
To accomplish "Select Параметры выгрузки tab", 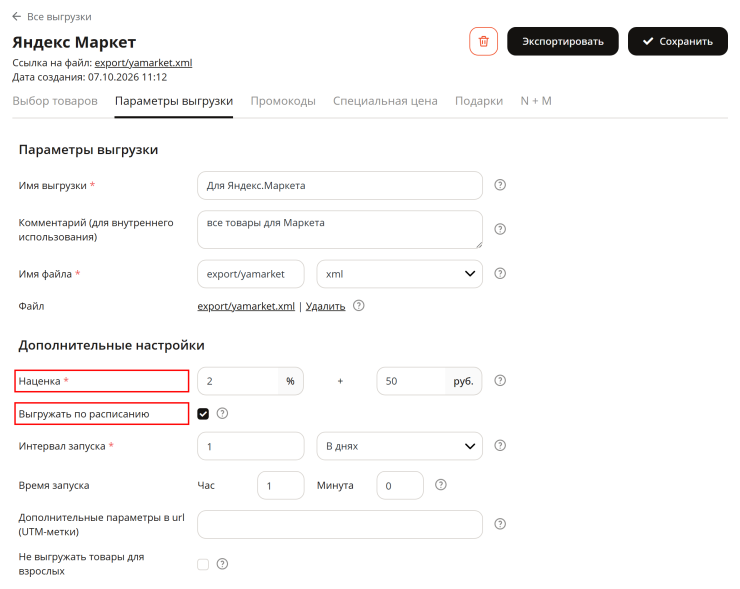I will tap(174, 101).
